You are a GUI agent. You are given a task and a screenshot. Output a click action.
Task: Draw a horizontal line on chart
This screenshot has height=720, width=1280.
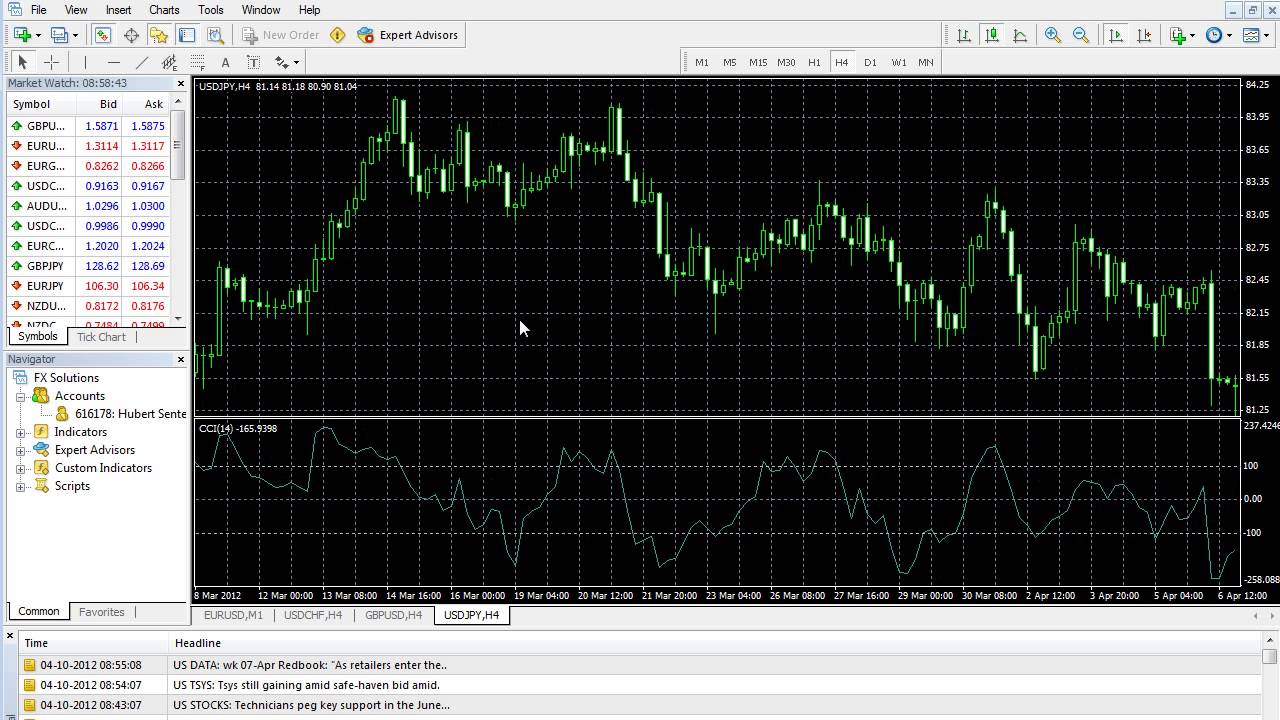[113, 62]
